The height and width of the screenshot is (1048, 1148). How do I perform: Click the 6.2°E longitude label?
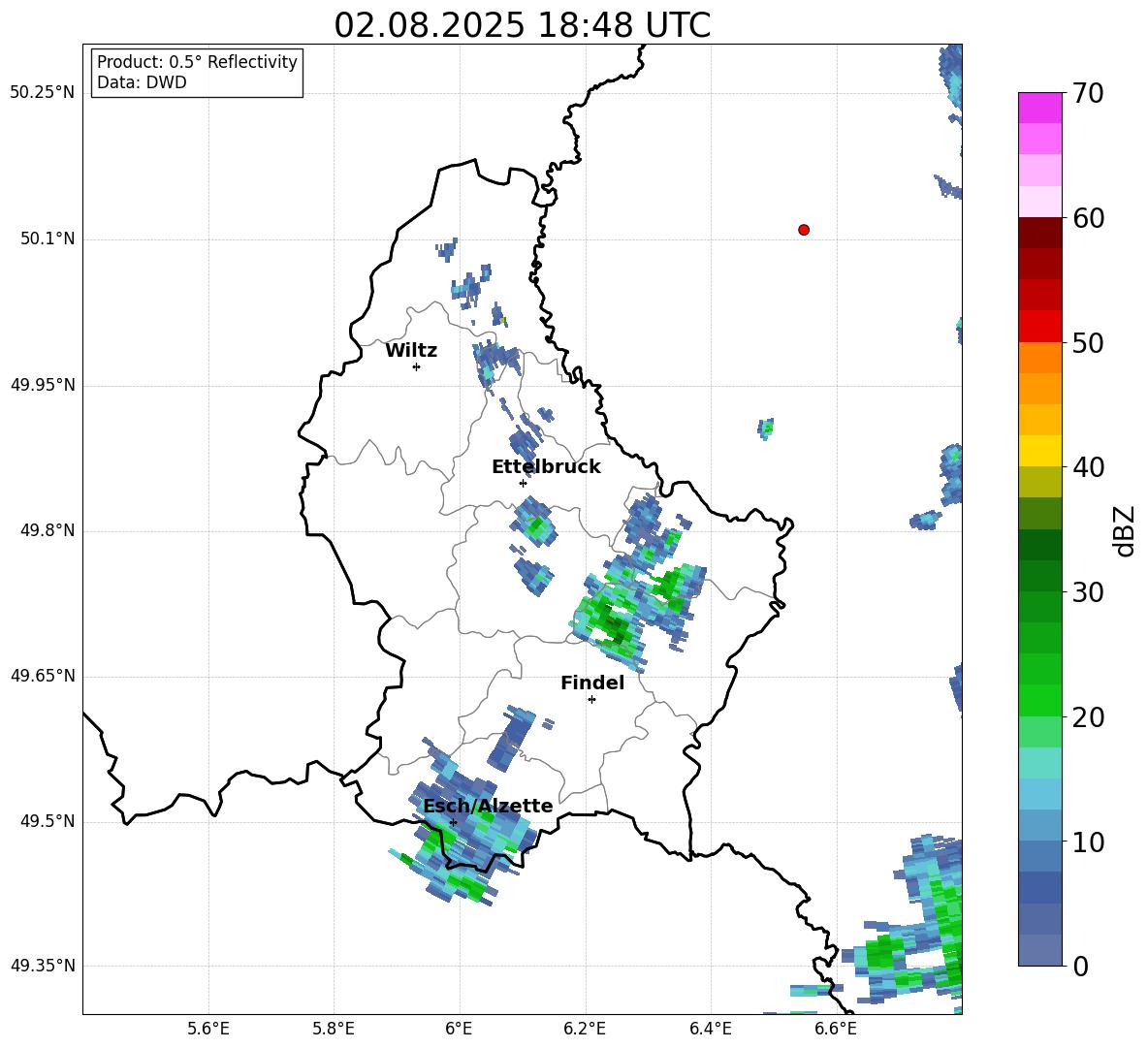coord(585,1029)
